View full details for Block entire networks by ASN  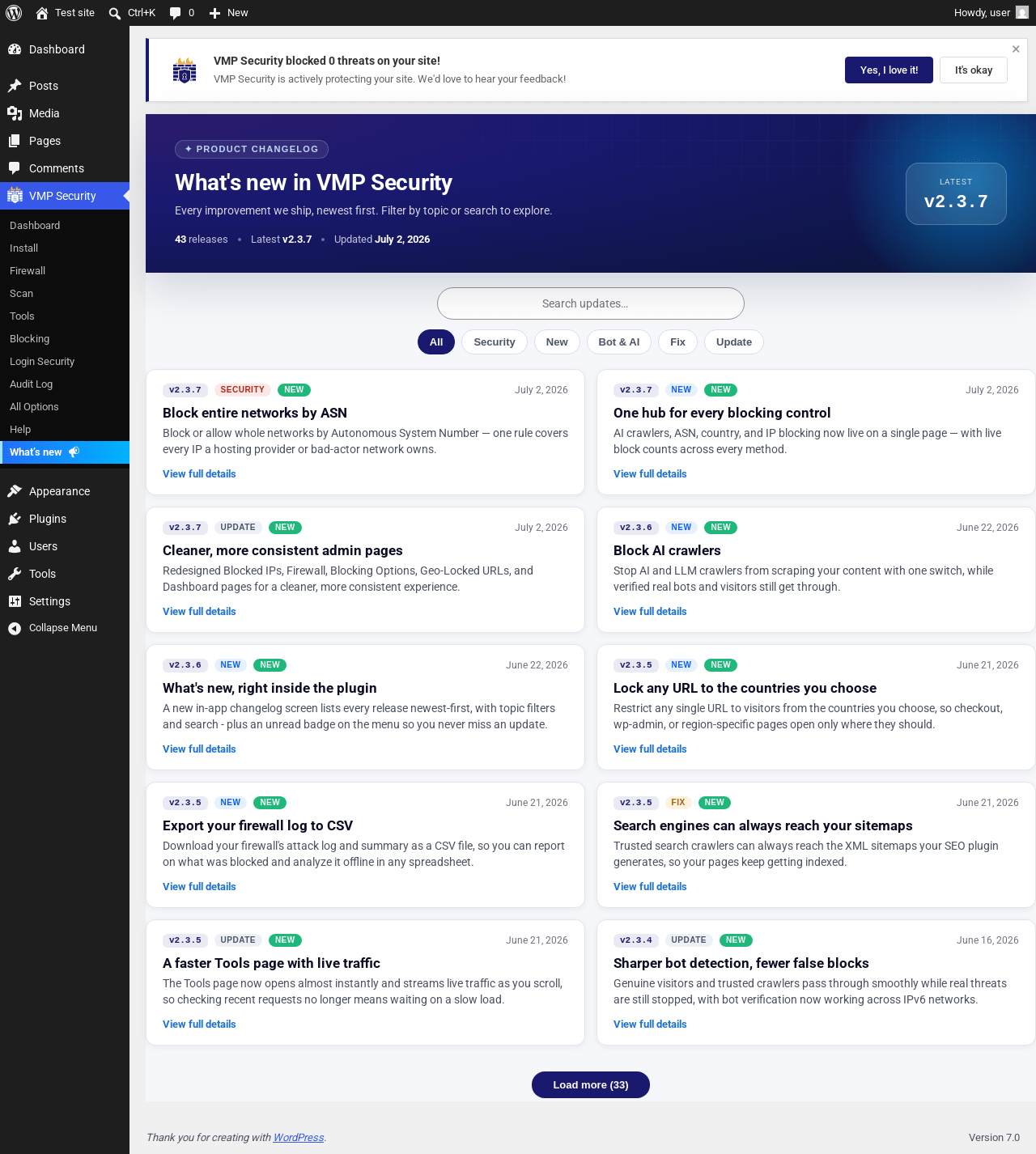(199, 474)
